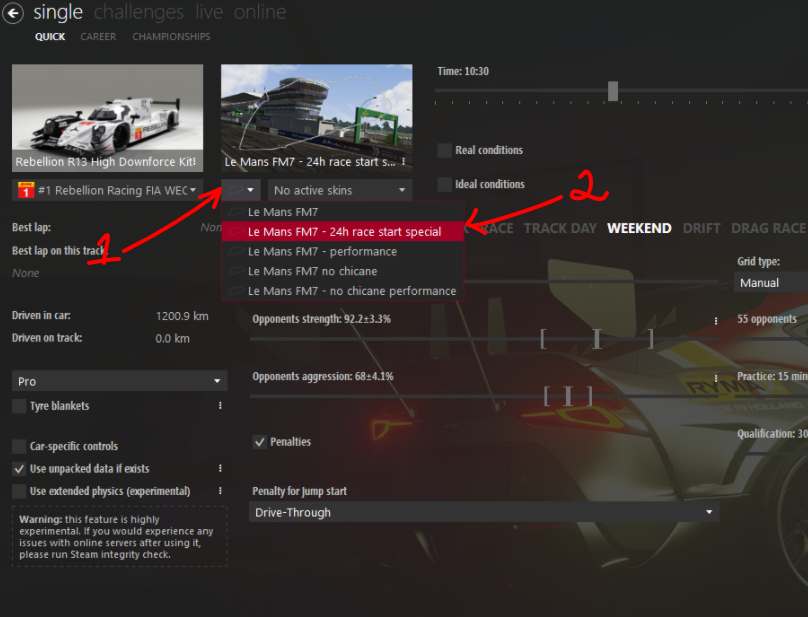Click the 55 opponents label
Image resolution: width=808 pixels, height=617 pixels.
767,319
